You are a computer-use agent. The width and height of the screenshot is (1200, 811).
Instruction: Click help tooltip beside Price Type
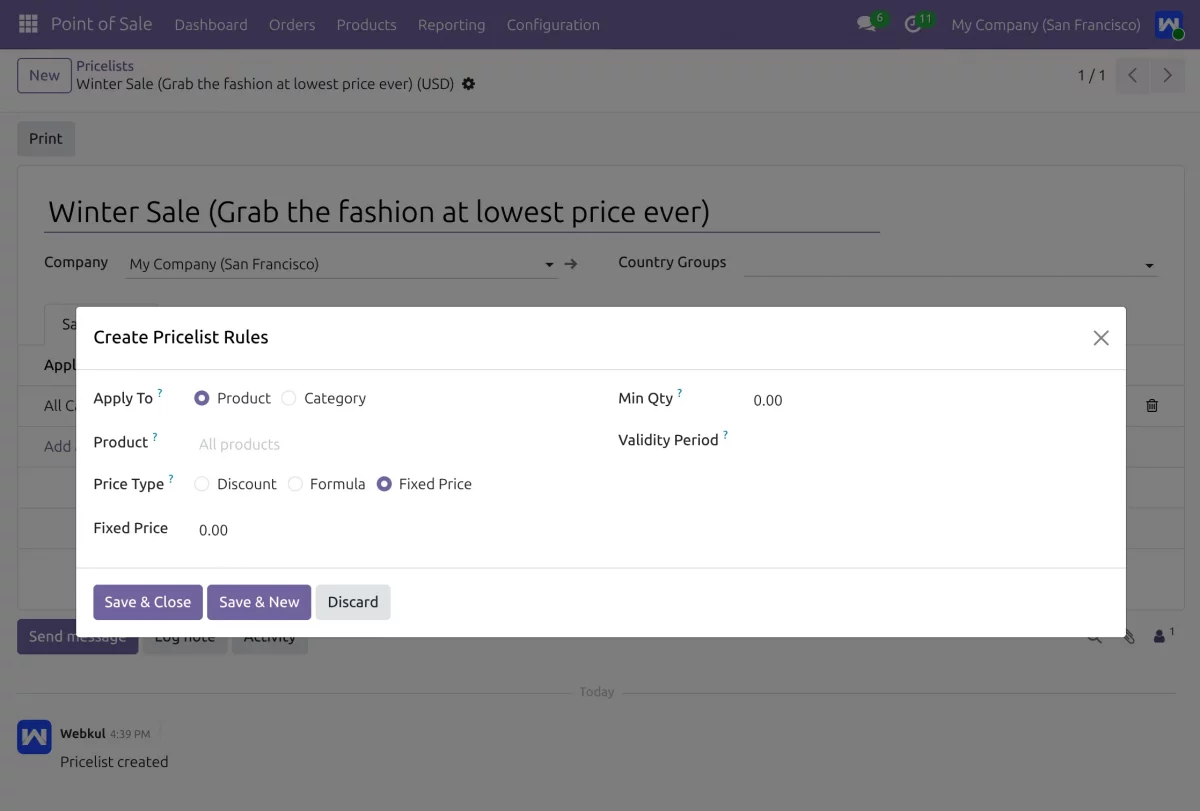(x=171, y=479)
